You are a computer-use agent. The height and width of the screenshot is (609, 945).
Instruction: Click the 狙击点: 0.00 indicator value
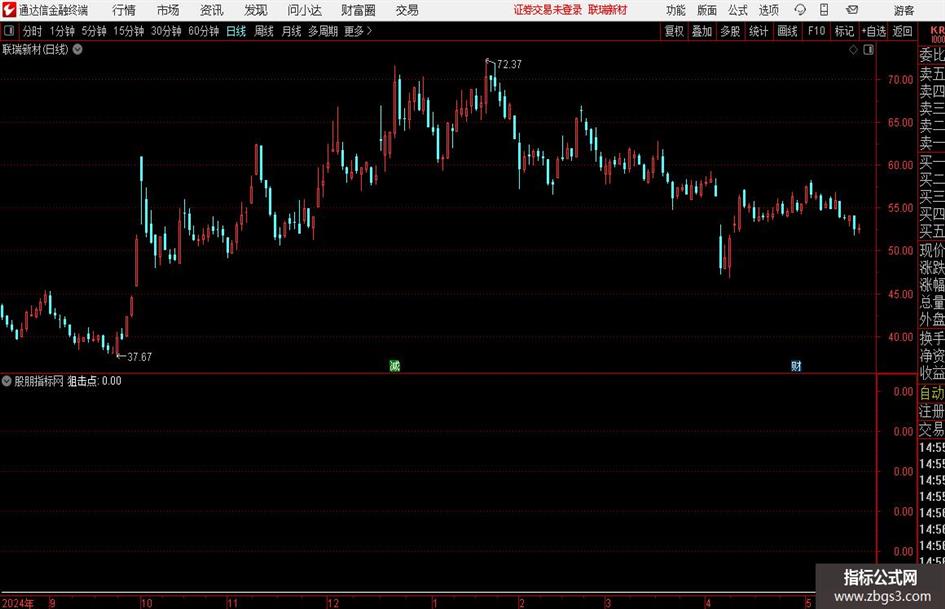click(94, 381)
